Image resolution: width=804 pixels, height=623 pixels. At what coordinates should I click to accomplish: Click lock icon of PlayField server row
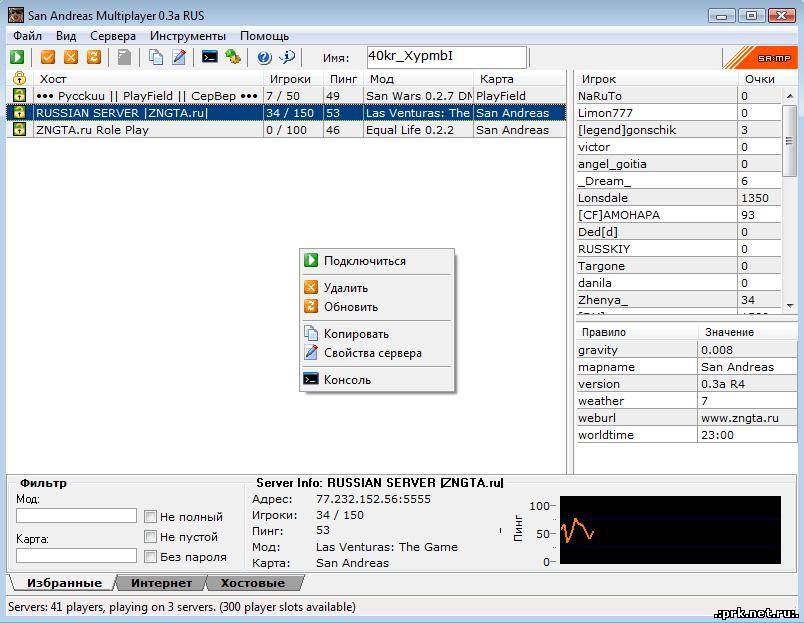[x=19, y=95]
